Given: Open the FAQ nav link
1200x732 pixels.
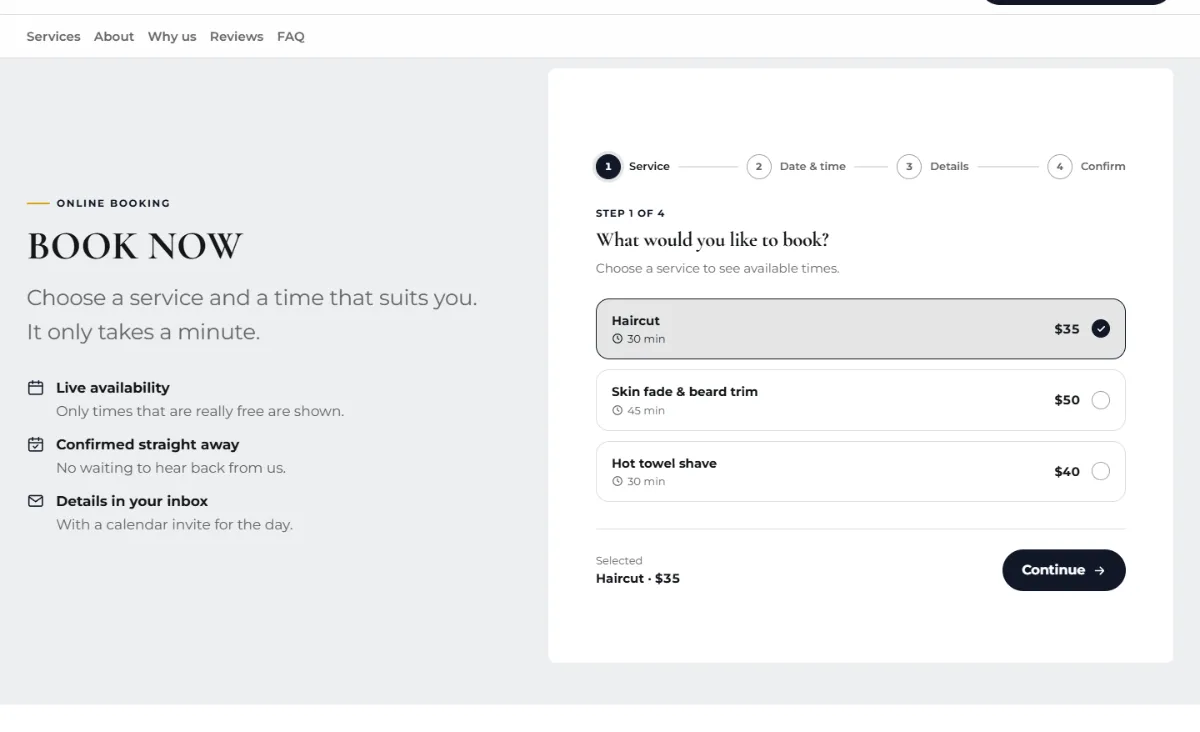Looking at the screenshot, I should [x=291, y=36].
